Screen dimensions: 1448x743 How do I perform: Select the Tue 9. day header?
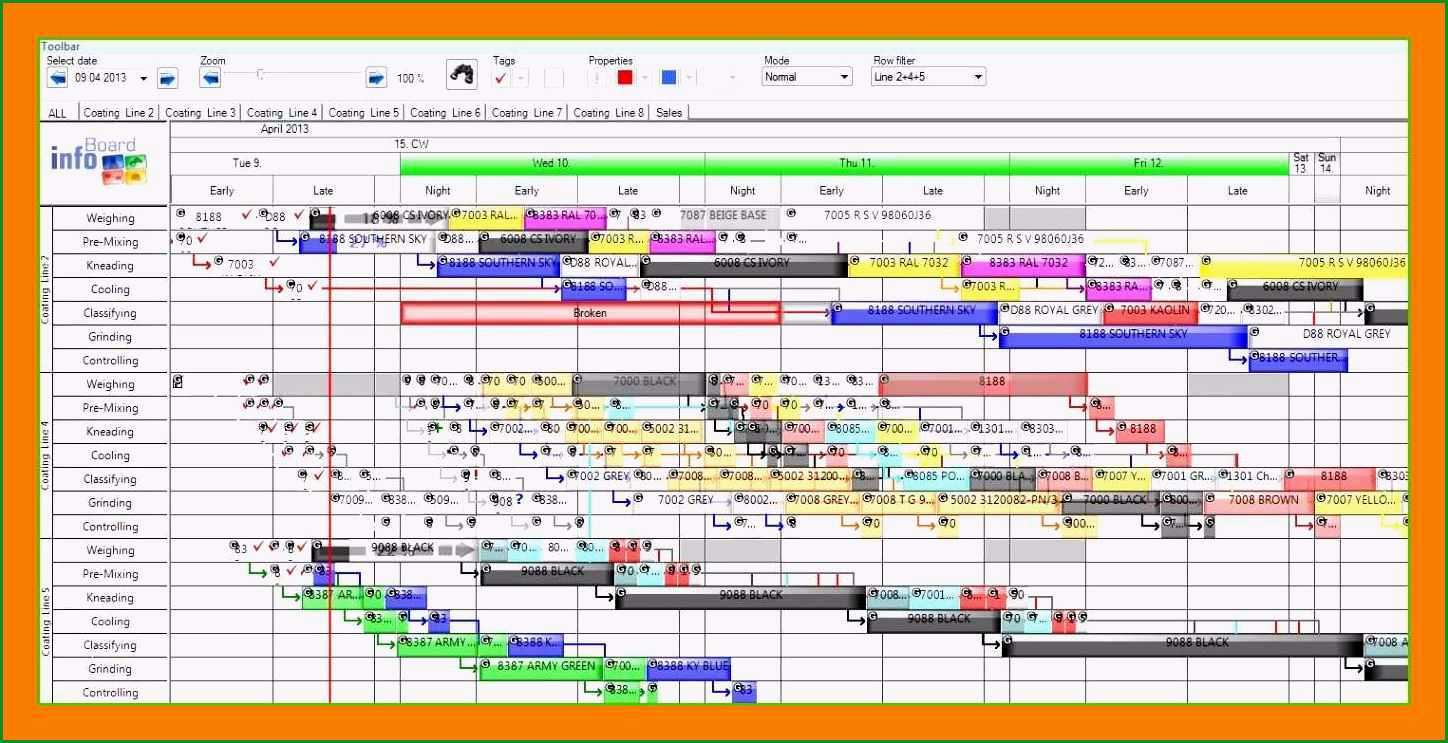pyautogui.click(x=285, y=163)
